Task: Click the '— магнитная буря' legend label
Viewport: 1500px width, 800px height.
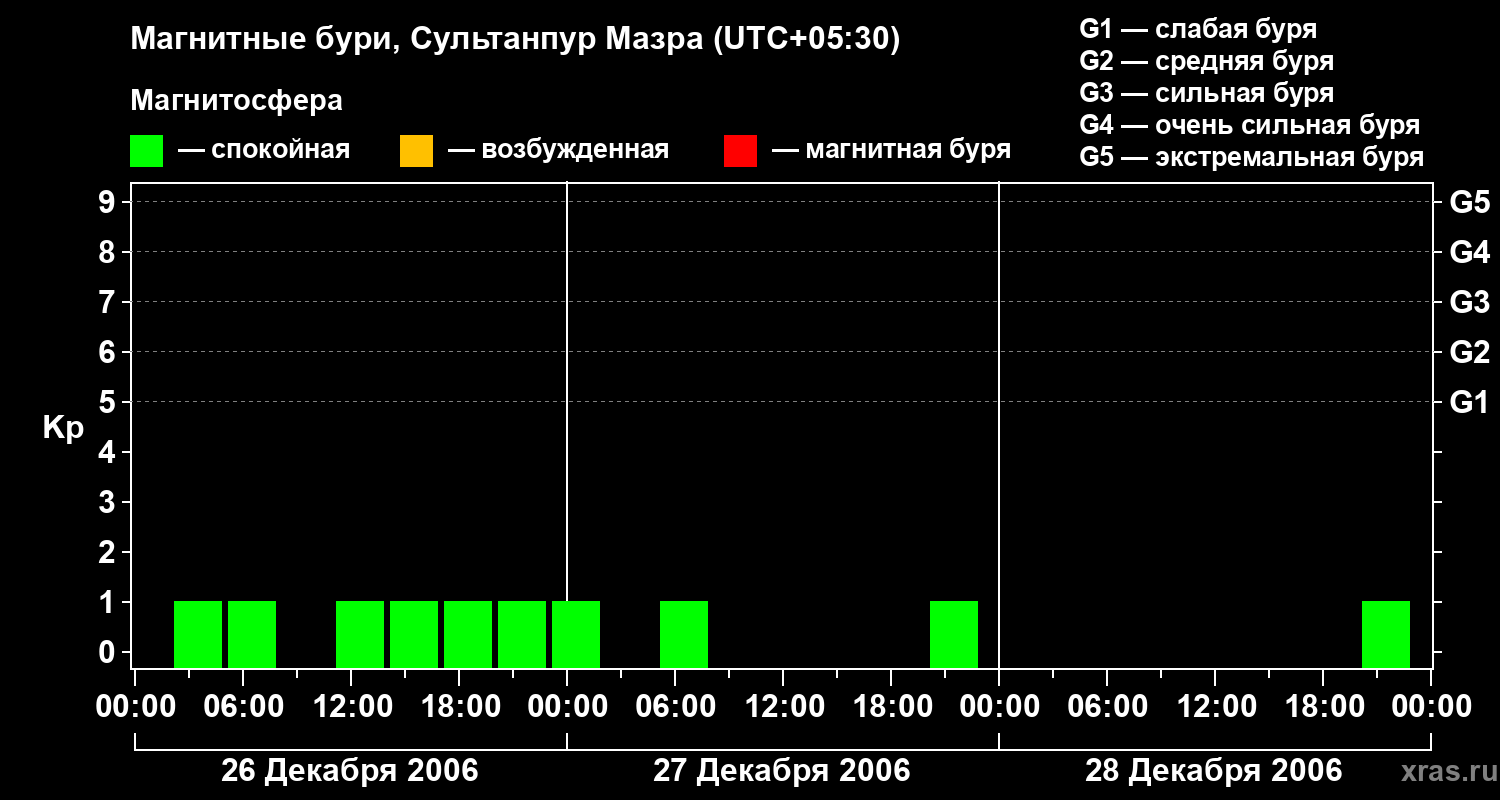Action: [x=892, y=150]
